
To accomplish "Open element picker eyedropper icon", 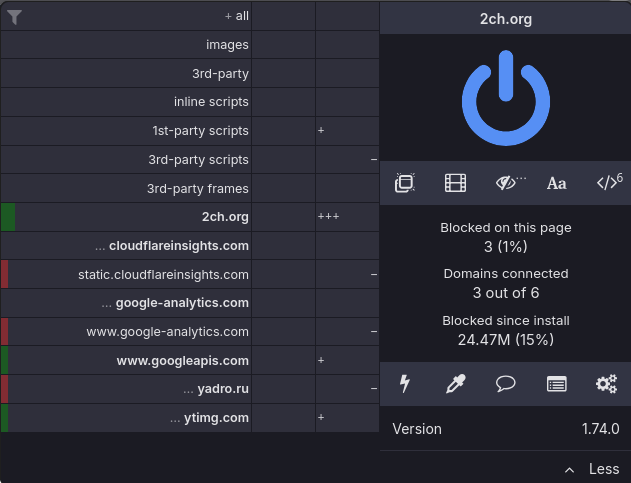I will click(x=456, y=384).
